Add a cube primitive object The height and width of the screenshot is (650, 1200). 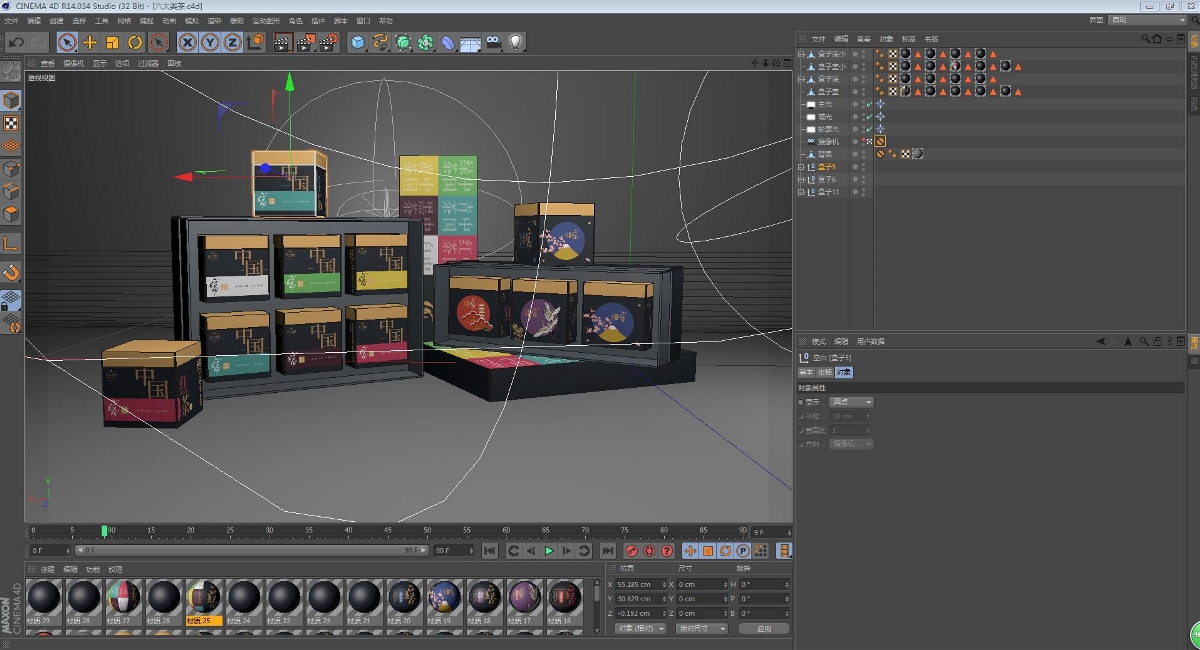(x=358, y=42)
